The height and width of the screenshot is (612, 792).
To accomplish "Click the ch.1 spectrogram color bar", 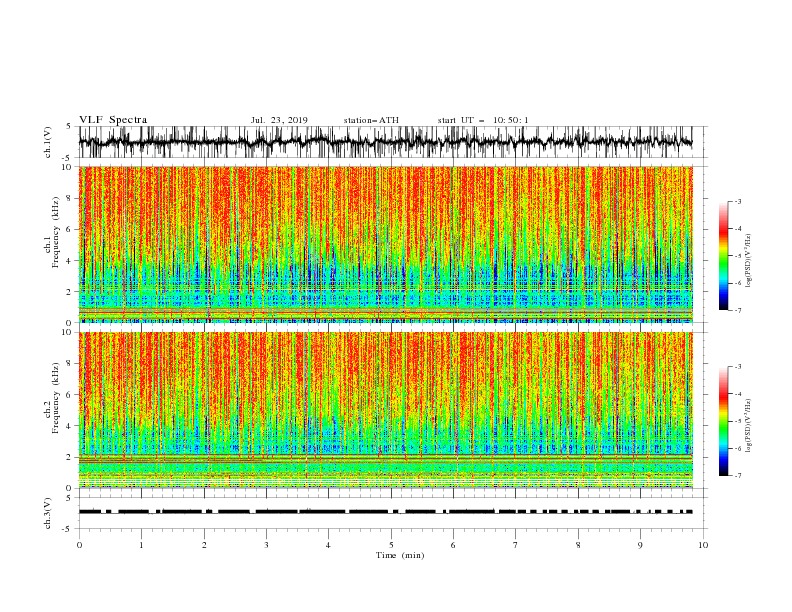I will point(723,256).
